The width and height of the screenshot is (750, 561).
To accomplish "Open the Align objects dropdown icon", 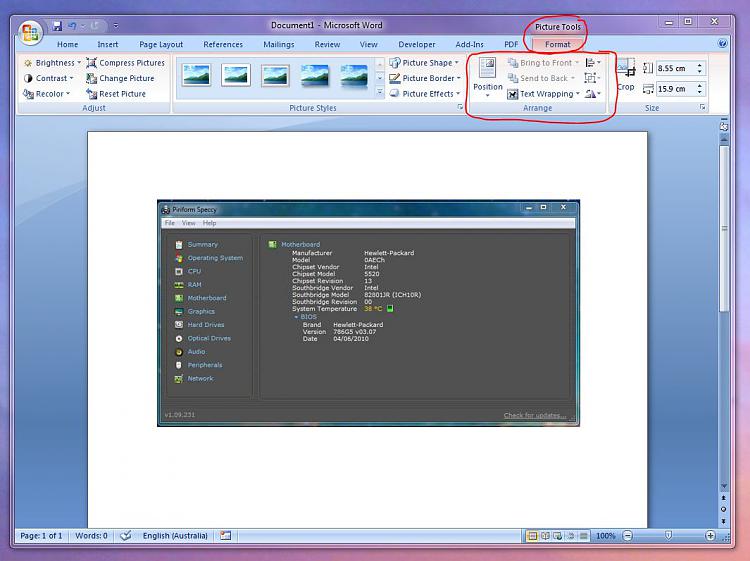I will tap(593, 63).
